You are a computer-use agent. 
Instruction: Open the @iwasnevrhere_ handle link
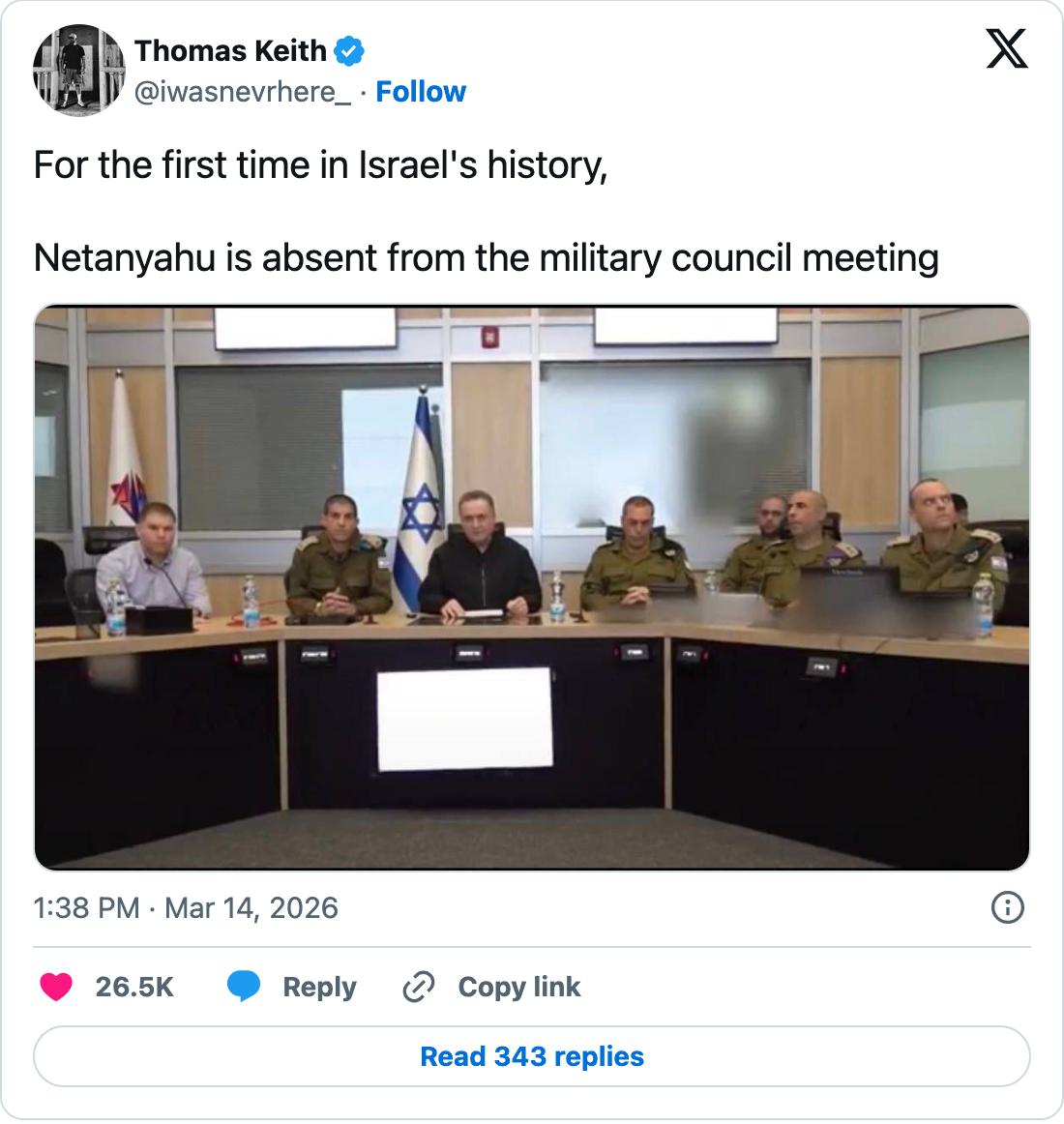point(243,93)
